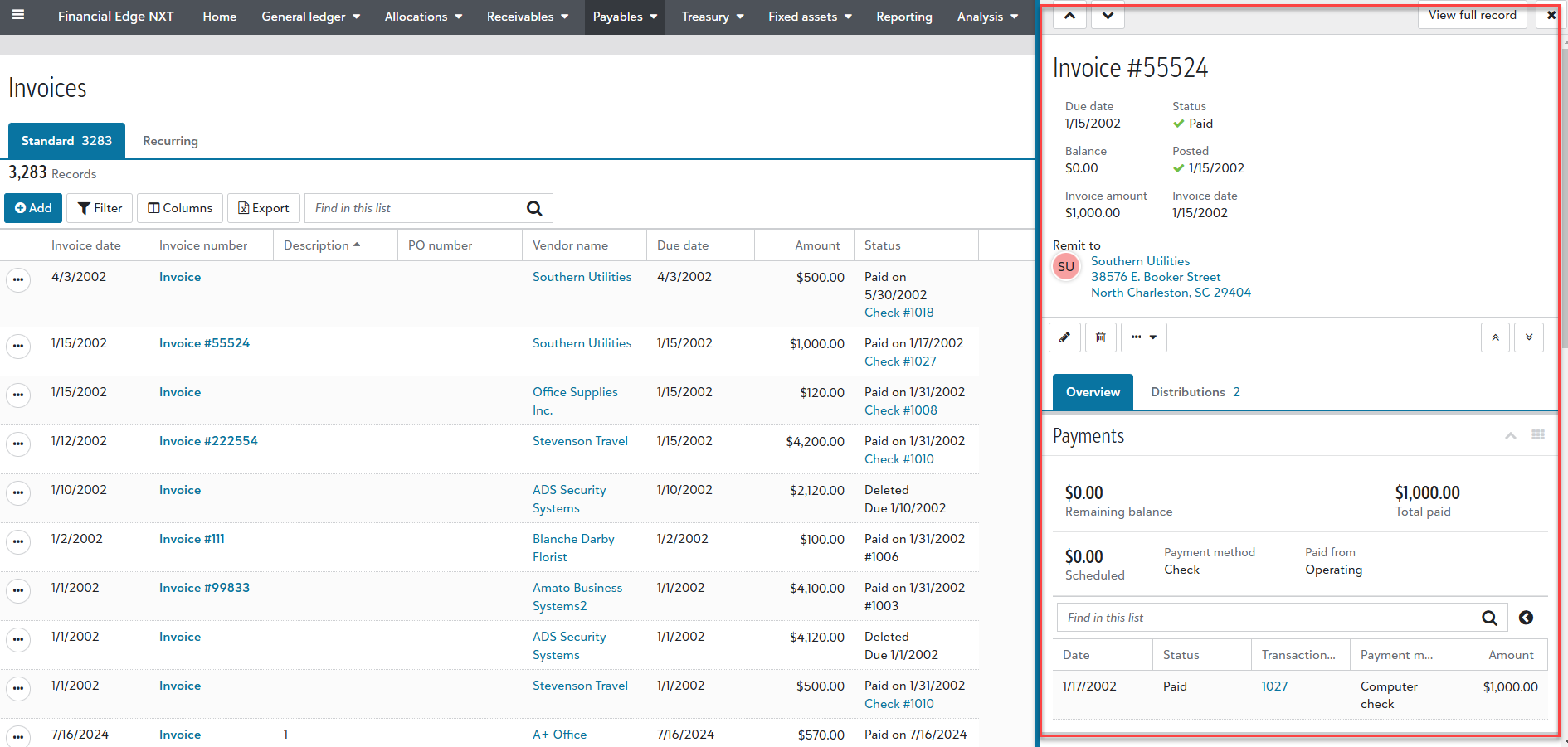Collapse the Payments tile
Screen dimensions: 1568x747
coord(1511,436)
